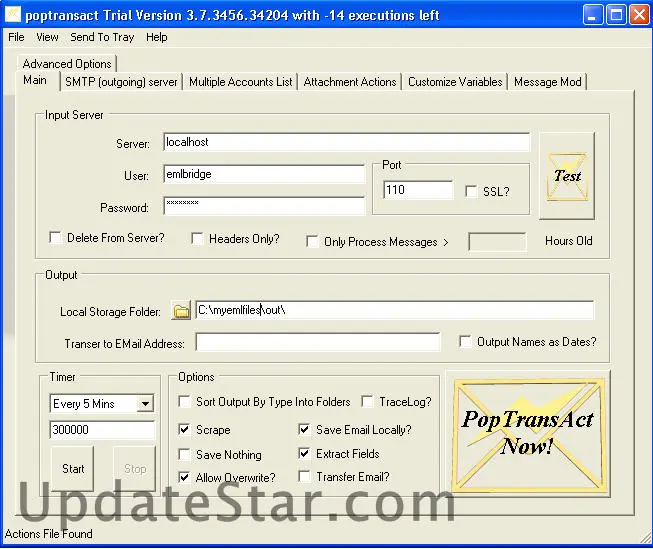Uncheck Allow Overwrite option
Viewport: 653px width, 549px height.
184,477
